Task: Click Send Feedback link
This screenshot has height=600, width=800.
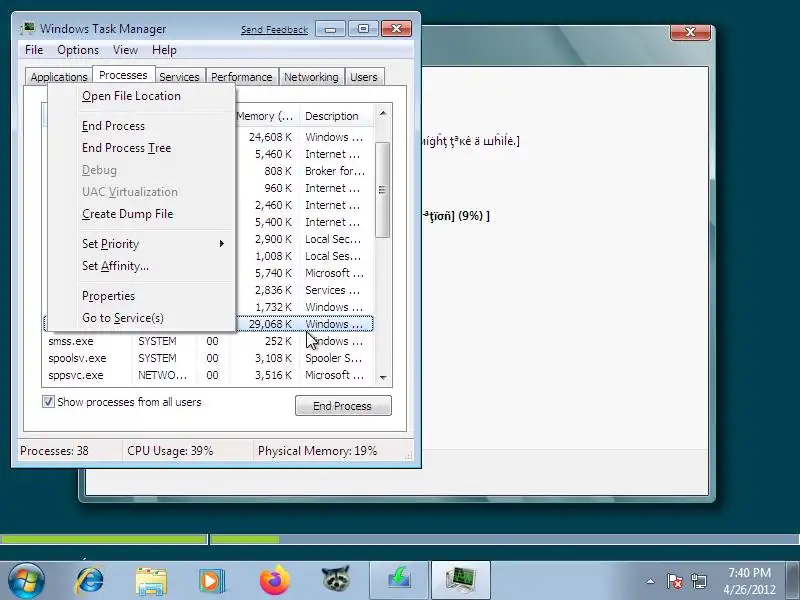Action: coord(274,30)
